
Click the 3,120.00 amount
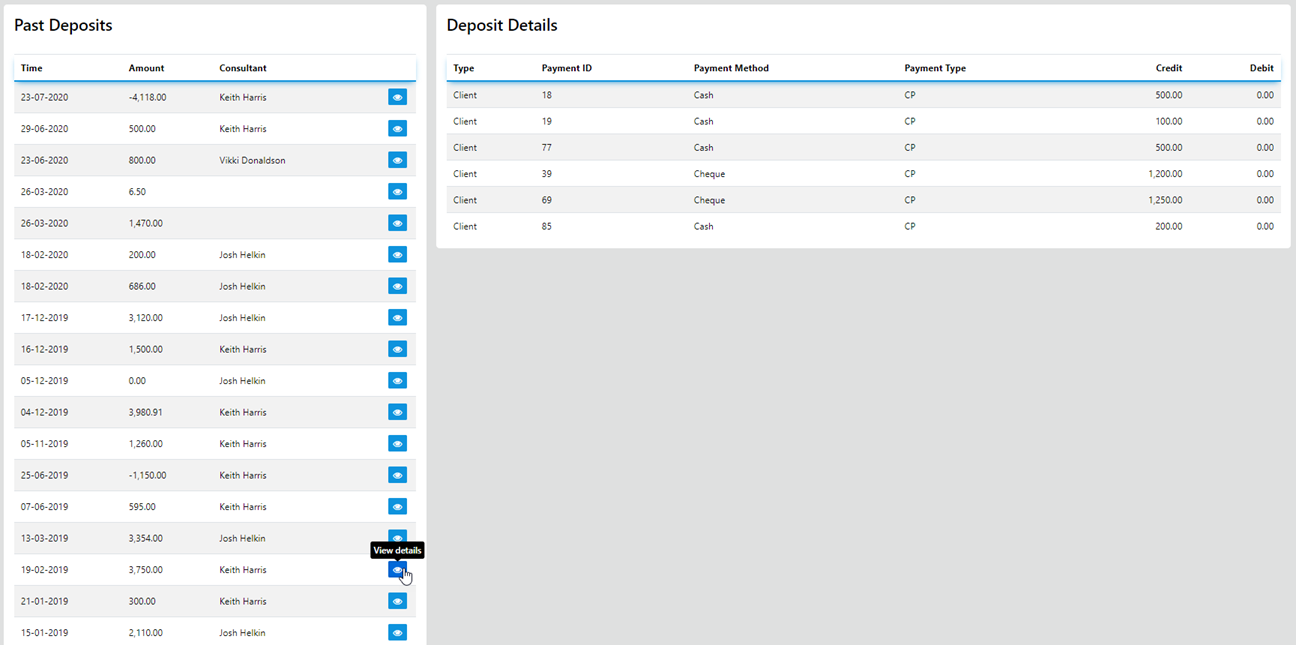click(145, 318)
